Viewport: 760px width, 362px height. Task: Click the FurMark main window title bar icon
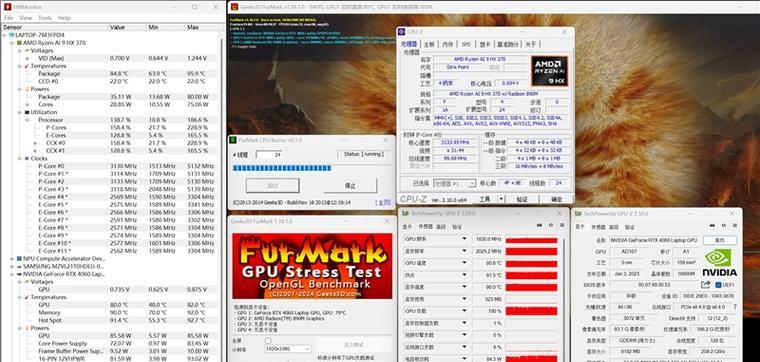click(x=235, y=7)
